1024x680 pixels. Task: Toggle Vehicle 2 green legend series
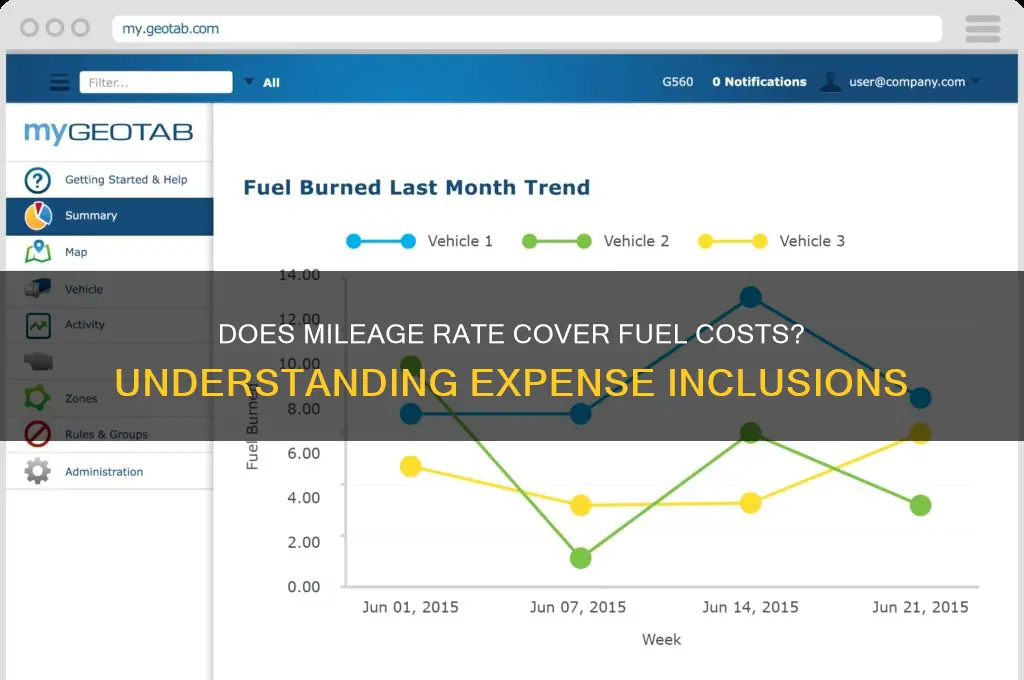coord(596,241)
